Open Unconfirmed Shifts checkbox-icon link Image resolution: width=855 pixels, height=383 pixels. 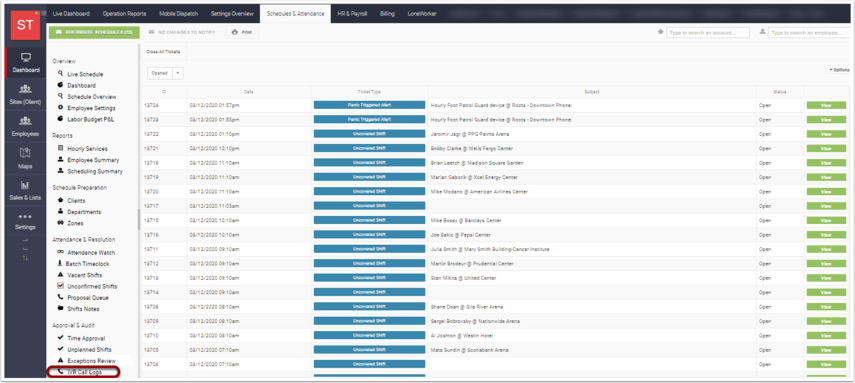[87, 286]
